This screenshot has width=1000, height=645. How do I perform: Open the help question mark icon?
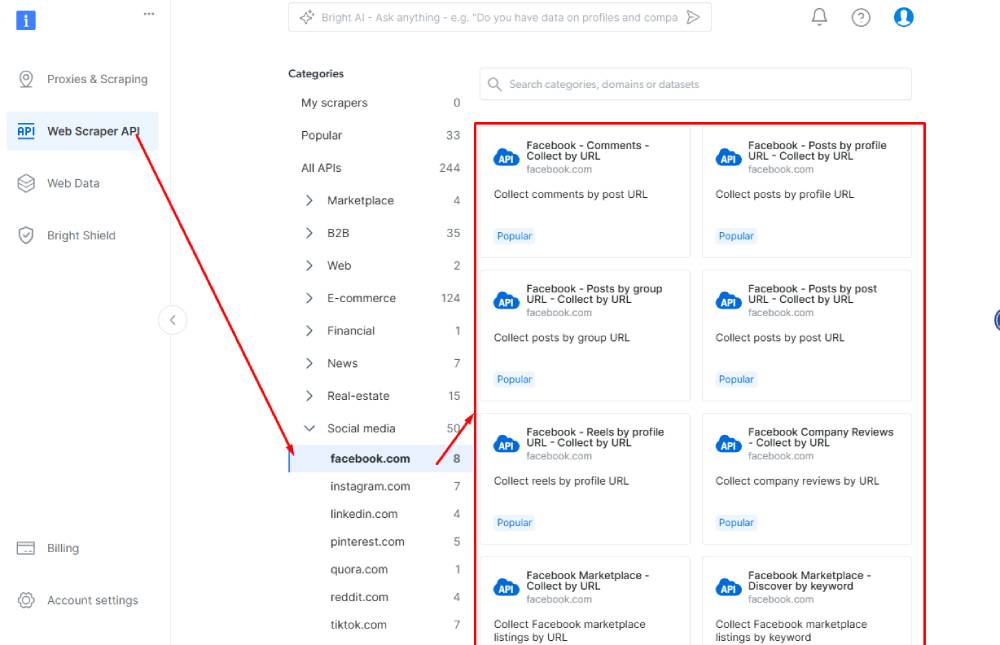pos(861,17)
